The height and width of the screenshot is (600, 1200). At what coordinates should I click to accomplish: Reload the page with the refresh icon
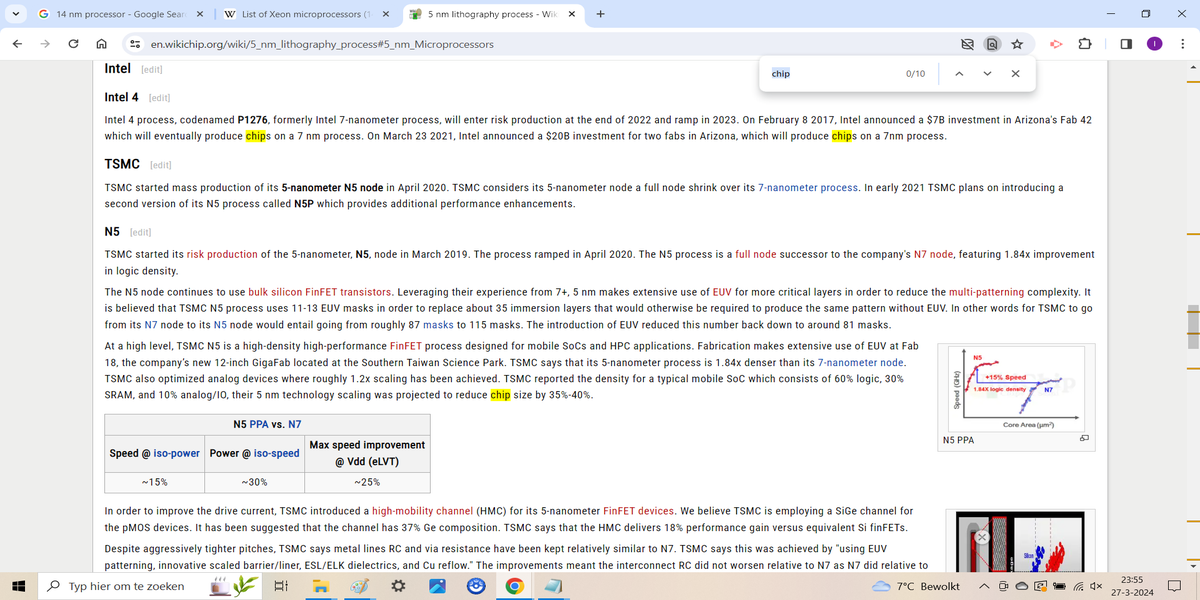point(74,44)
